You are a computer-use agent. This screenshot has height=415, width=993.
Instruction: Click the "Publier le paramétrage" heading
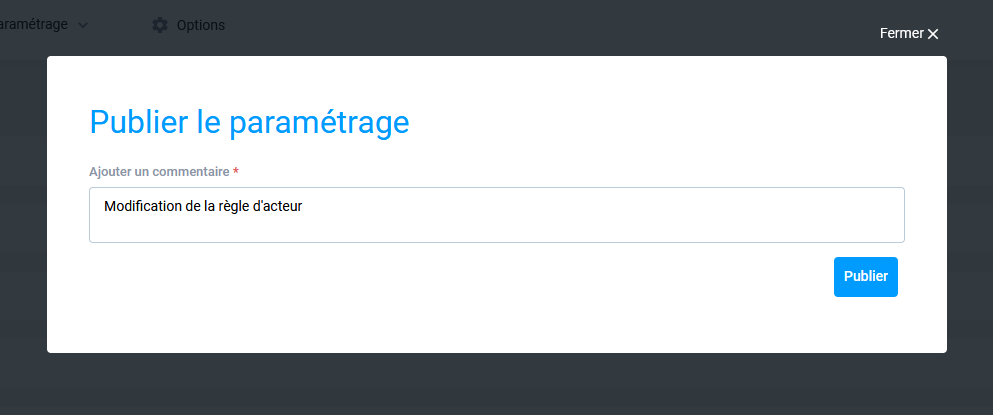249,122
